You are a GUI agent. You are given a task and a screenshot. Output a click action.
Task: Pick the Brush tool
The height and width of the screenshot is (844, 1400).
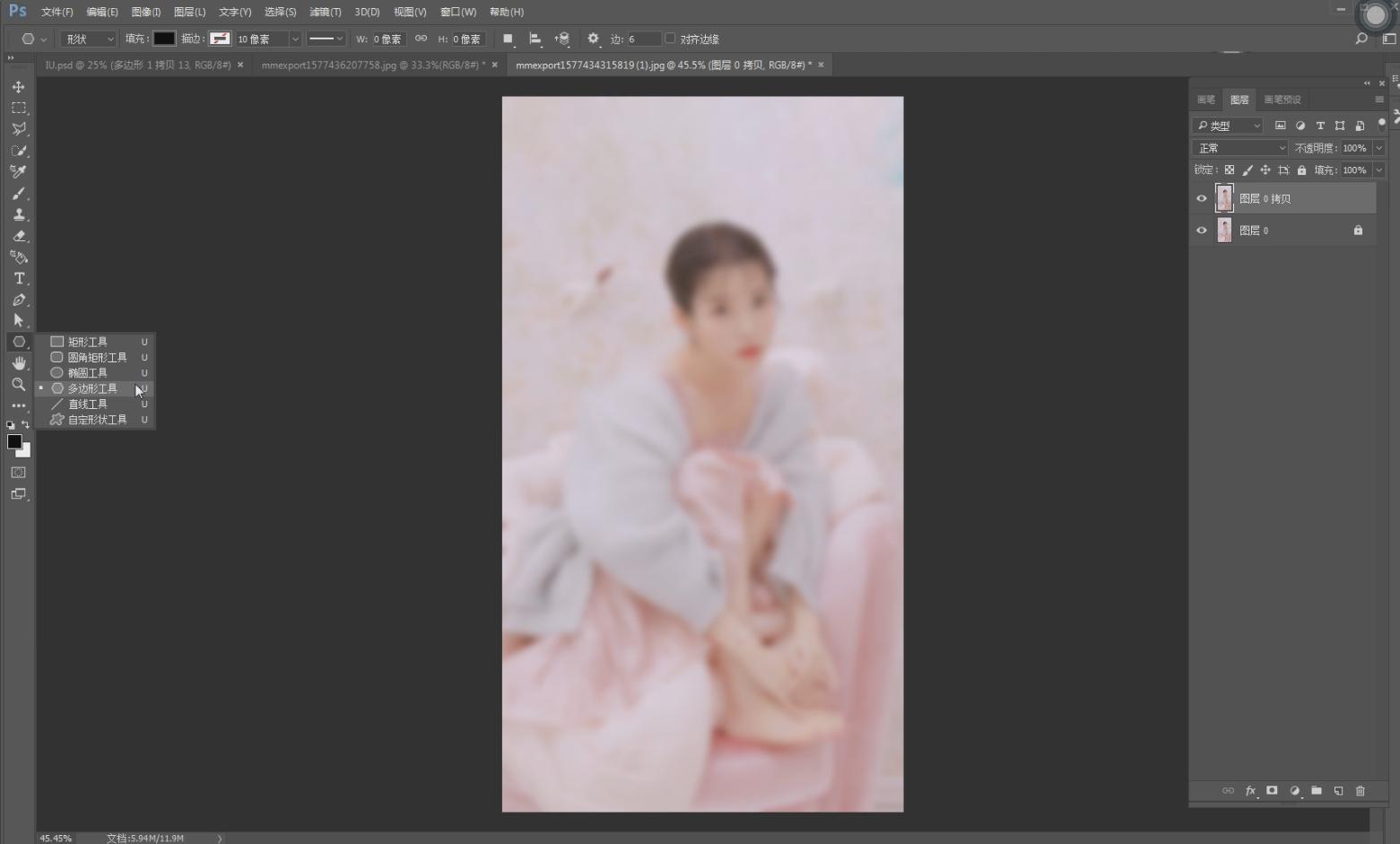point(18,194)
